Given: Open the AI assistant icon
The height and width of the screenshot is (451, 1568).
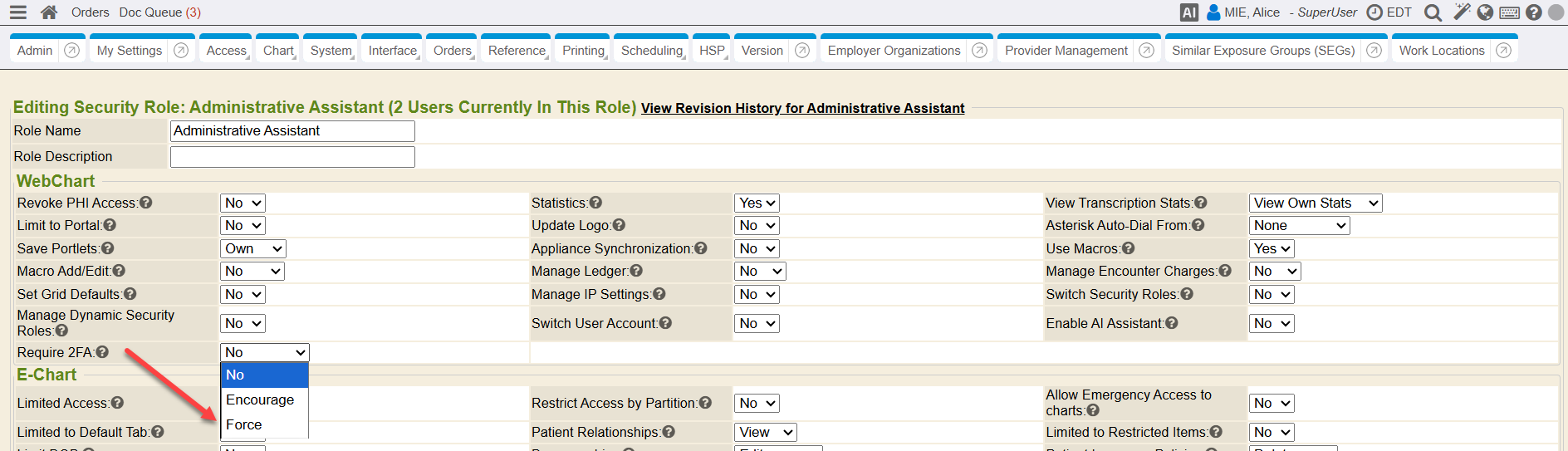Looking at the screenshot, I should coord(1188,12).
